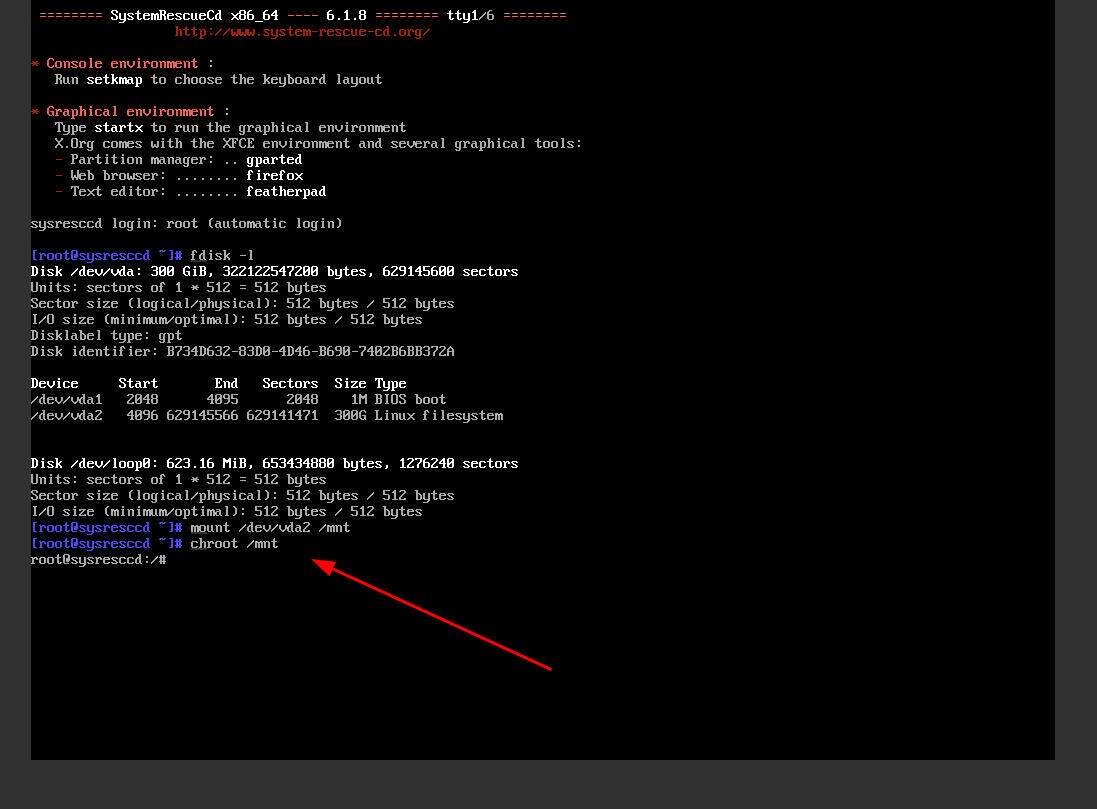Select the "fdisk -l" command

[x=222, y=256]
